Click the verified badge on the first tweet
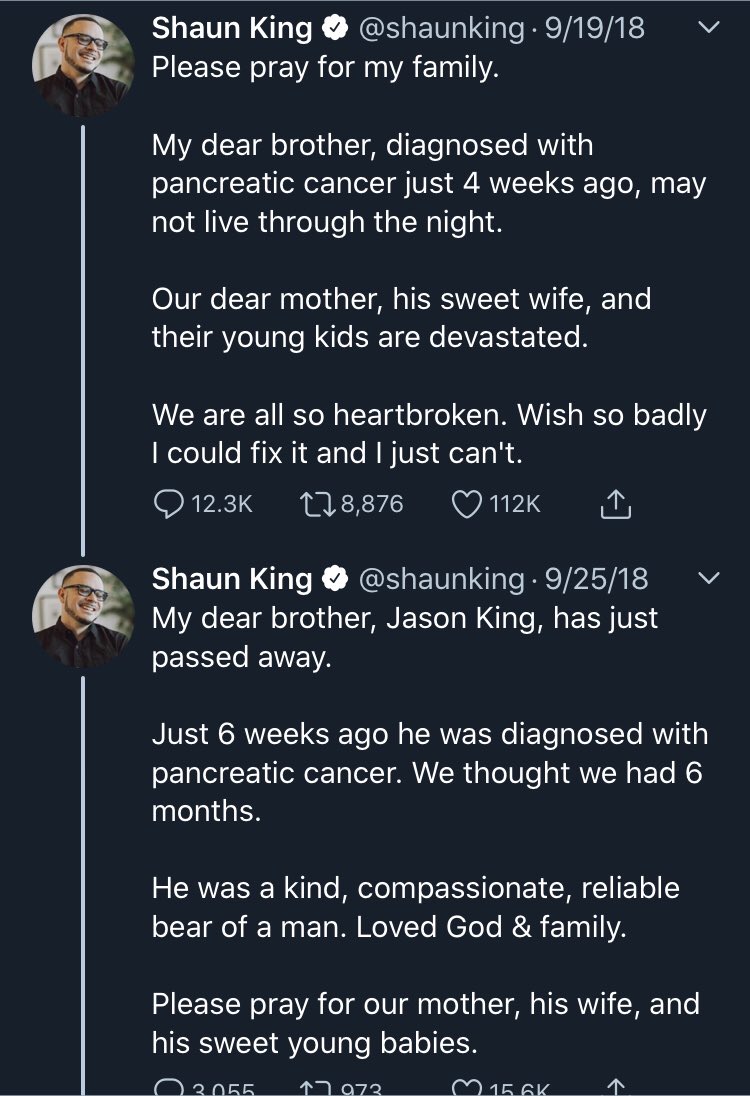Screen dimensions: 750x1096 click(333, 30)
